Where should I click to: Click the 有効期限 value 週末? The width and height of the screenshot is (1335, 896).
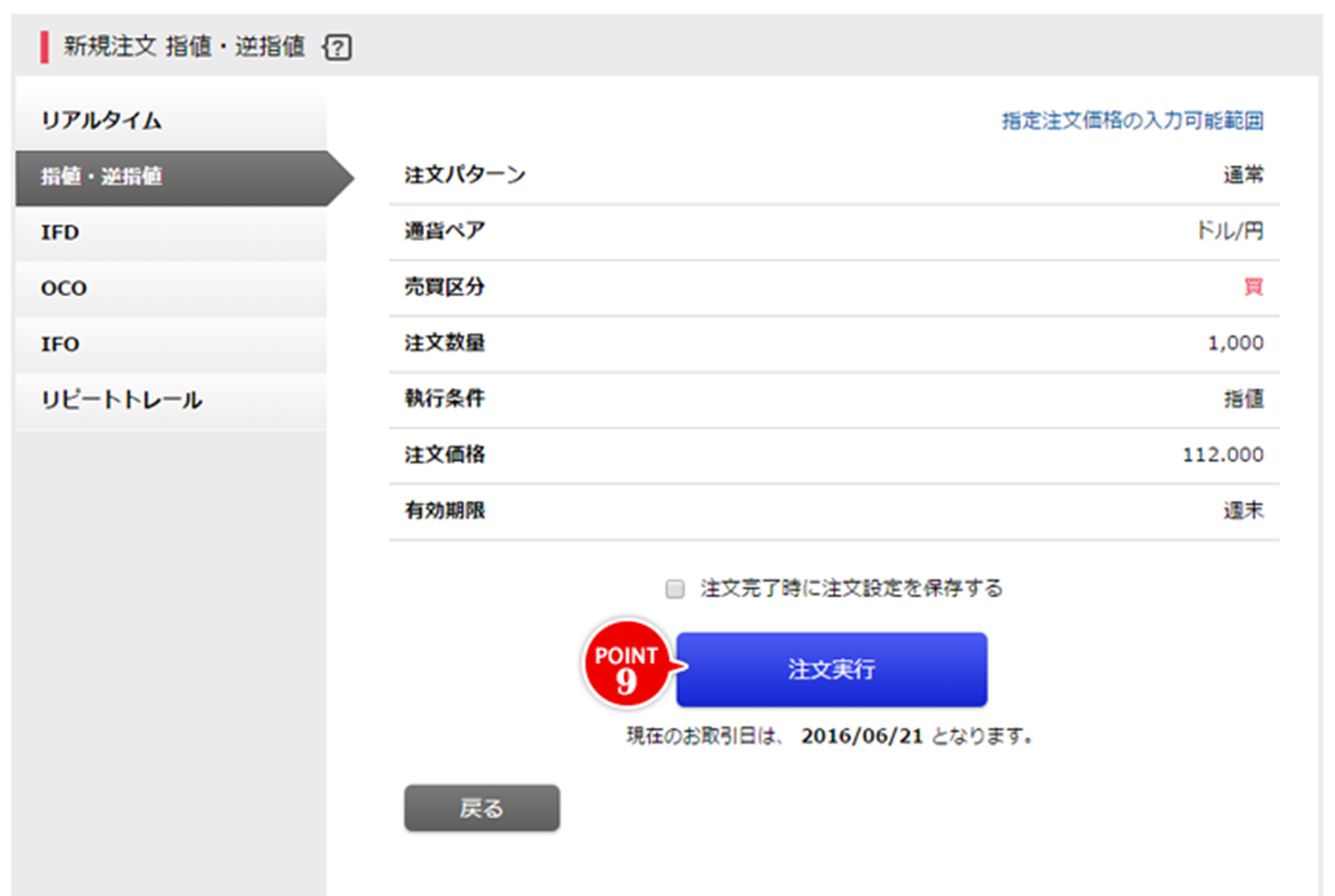(x=1243, y=511)
